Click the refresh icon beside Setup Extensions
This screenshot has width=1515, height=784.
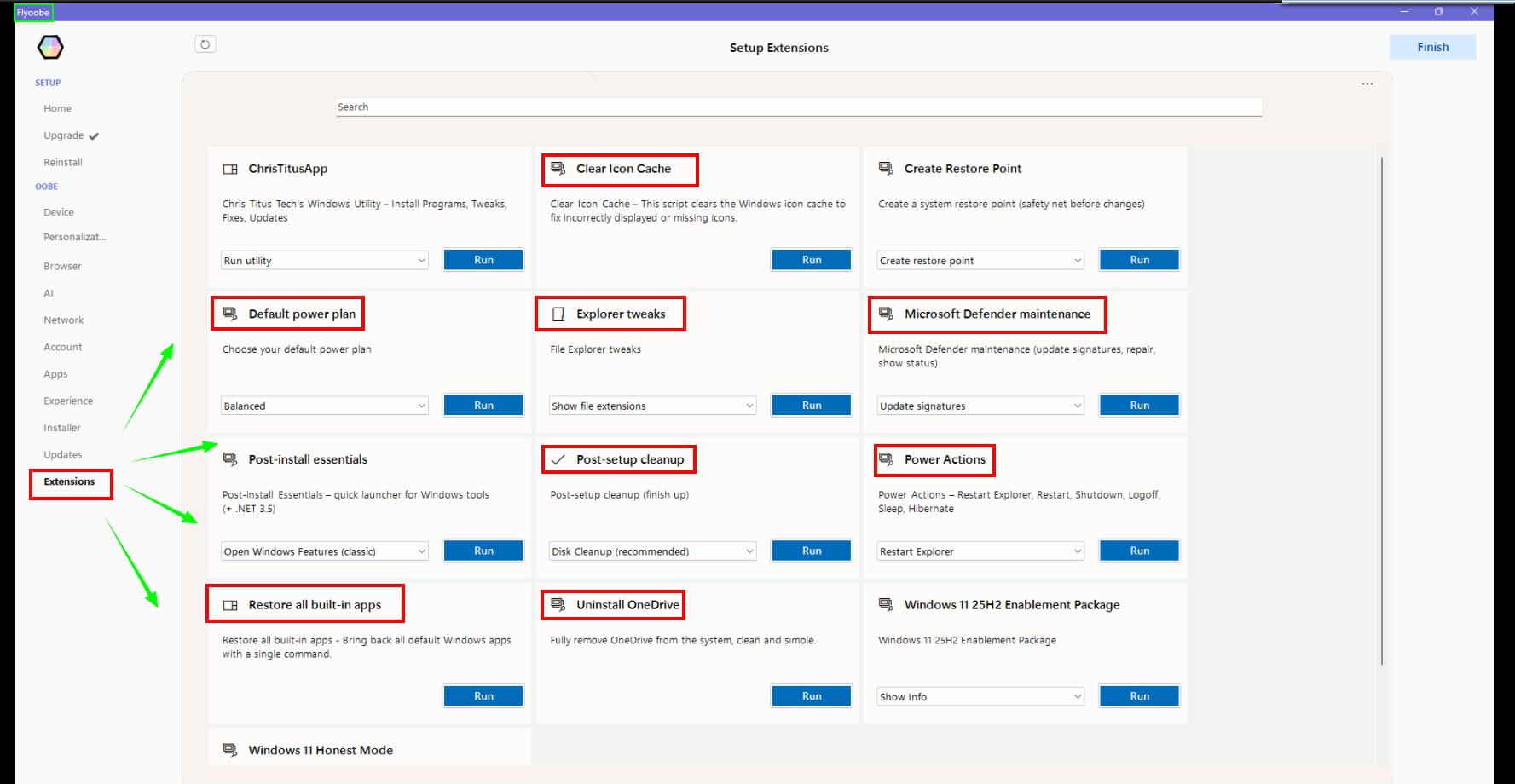[205, 44]
